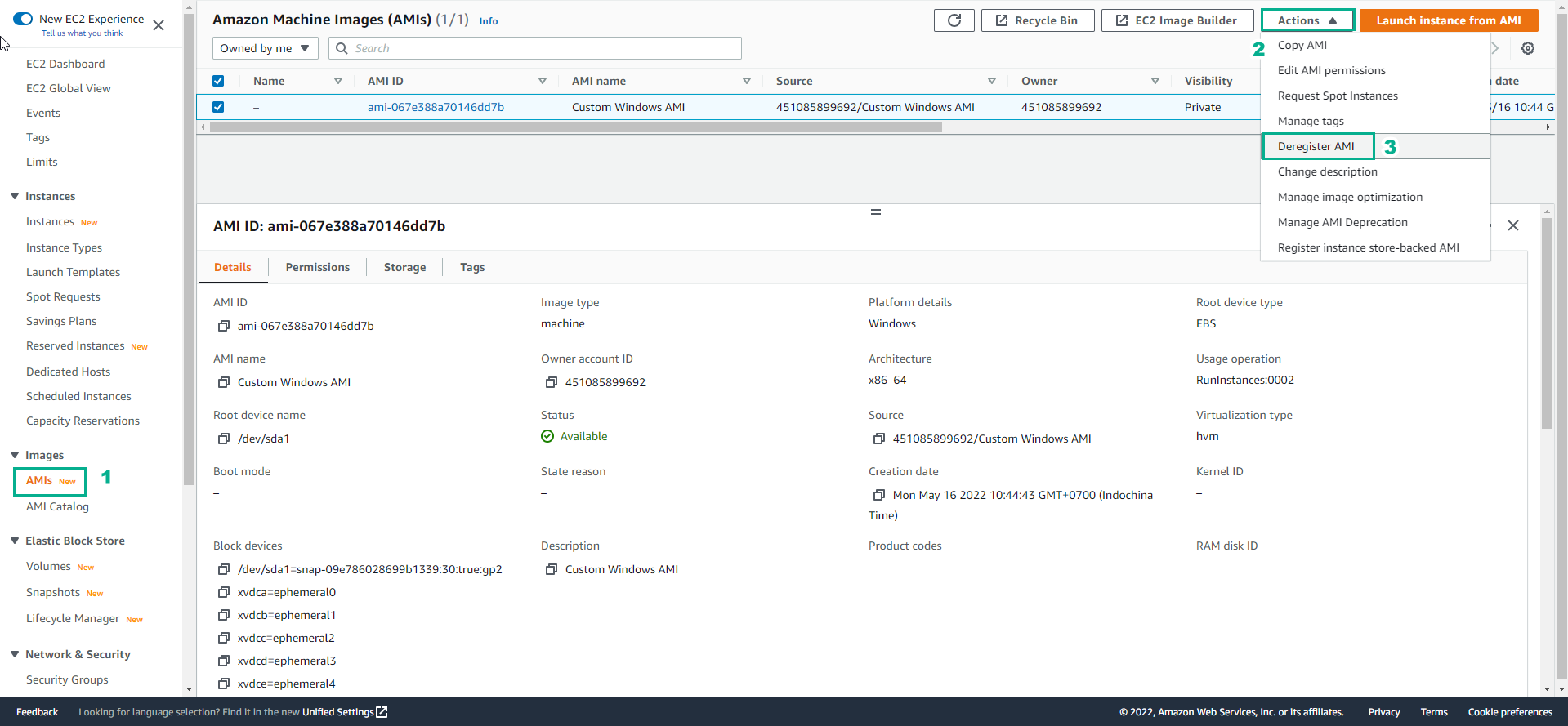Screen dimensions: 1568x726
Task: Select Edit AMI permissions menu item
Action: click(x=1375, y=70)
